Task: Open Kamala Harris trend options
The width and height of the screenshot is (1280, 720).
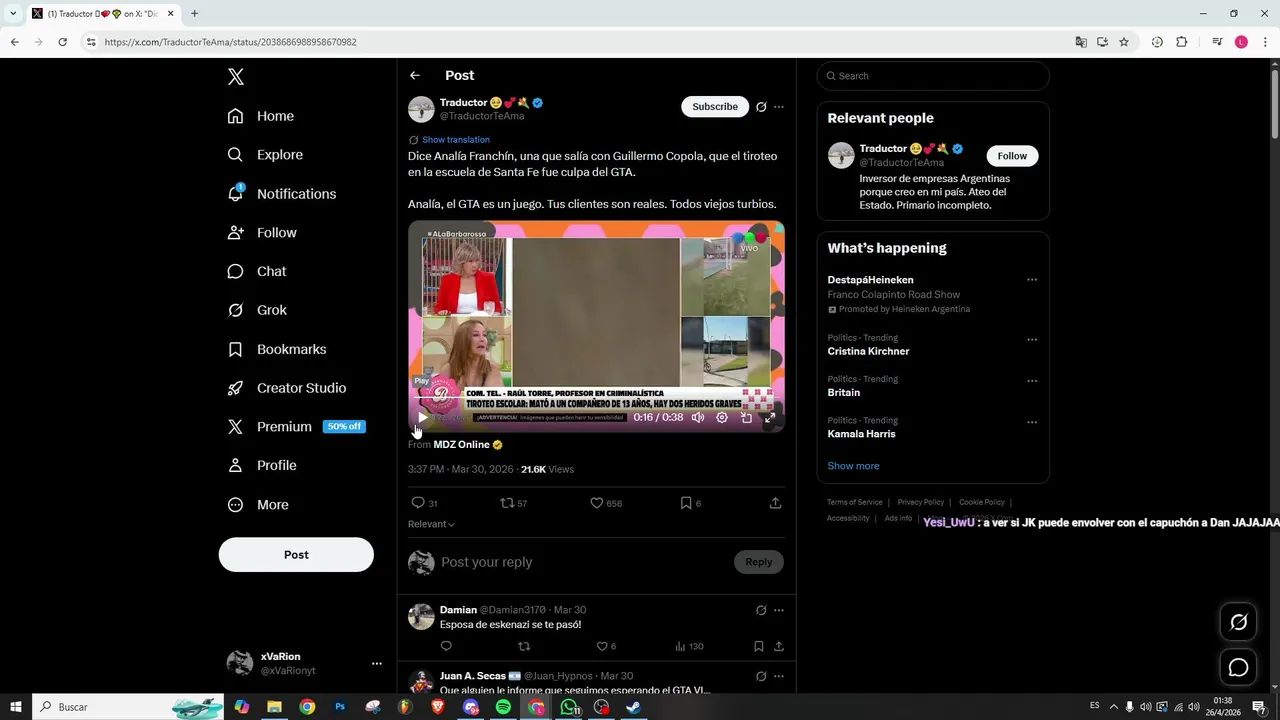Action: [1032, 422]
